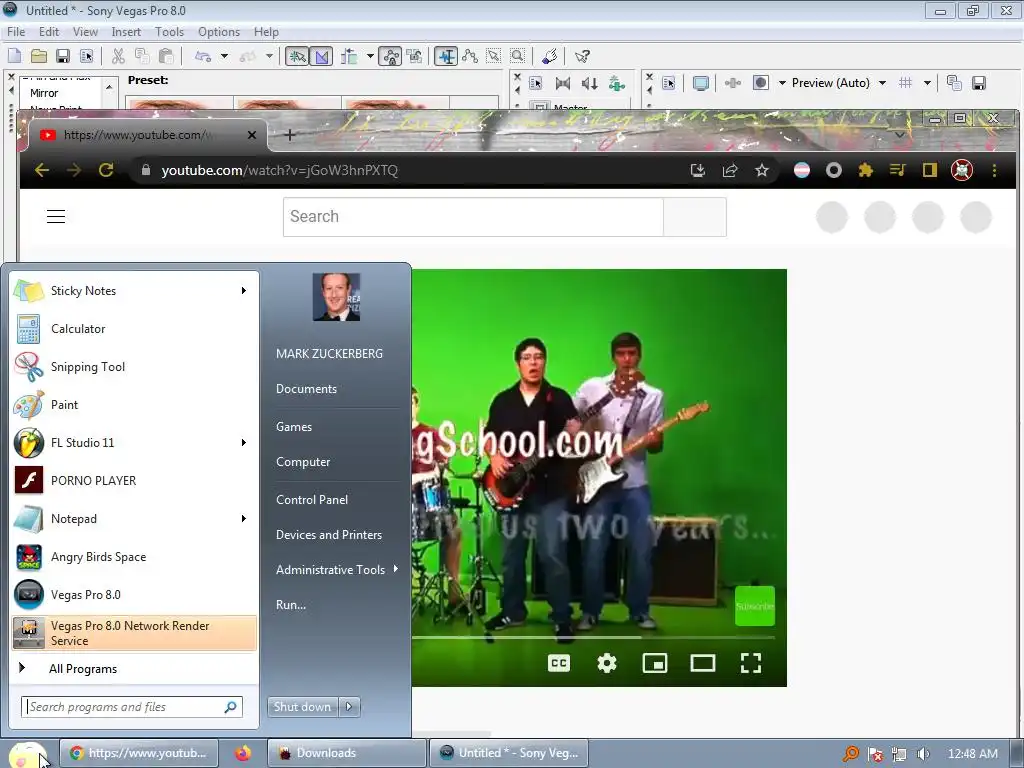Open the Edit menu in Vegas
The height and width of the screenshot is (768, 1024).
click(49, 31)
